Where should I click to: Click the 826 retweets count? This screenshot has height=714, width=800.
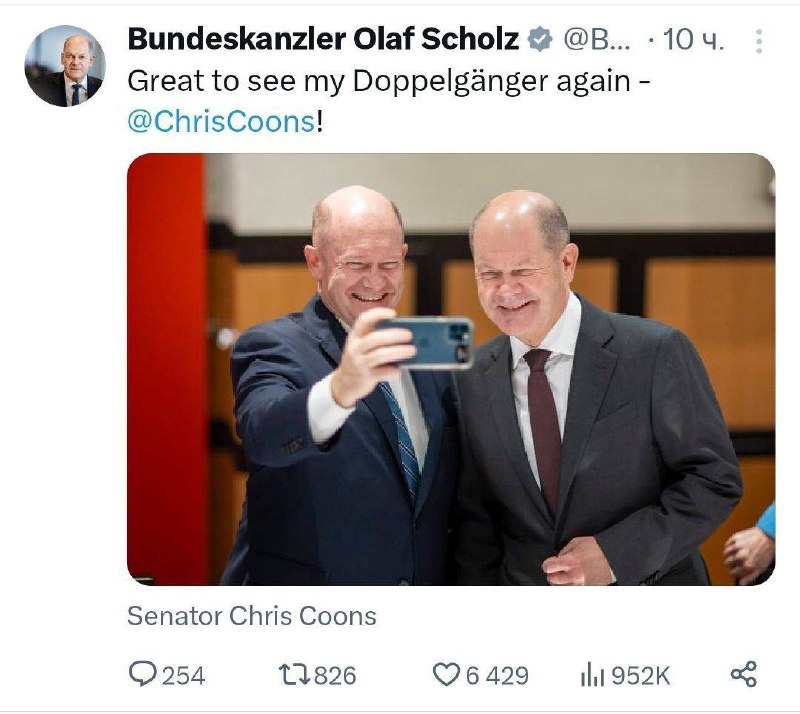point(335,676)
